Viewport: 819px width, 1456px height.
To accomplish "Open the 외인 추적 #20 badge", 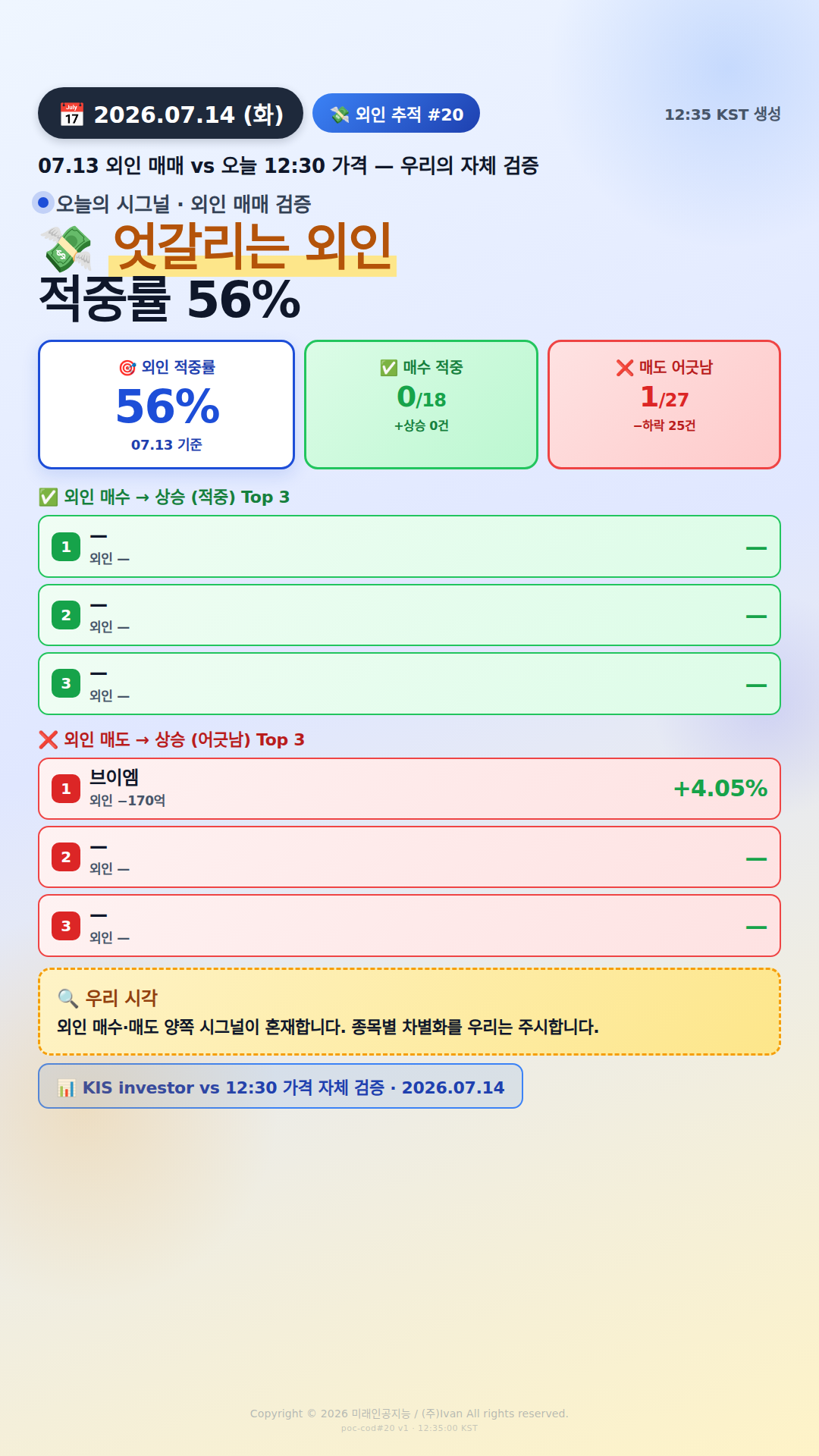I will coord(396,113).
